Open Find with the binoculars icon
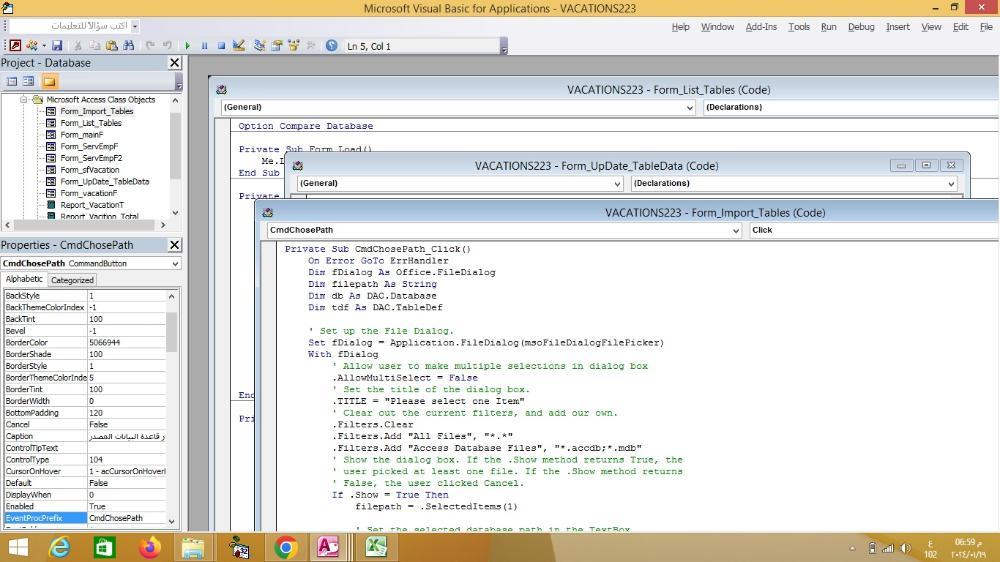The width and height of the screenshot is (1000, 562). [x=129, y=45]
